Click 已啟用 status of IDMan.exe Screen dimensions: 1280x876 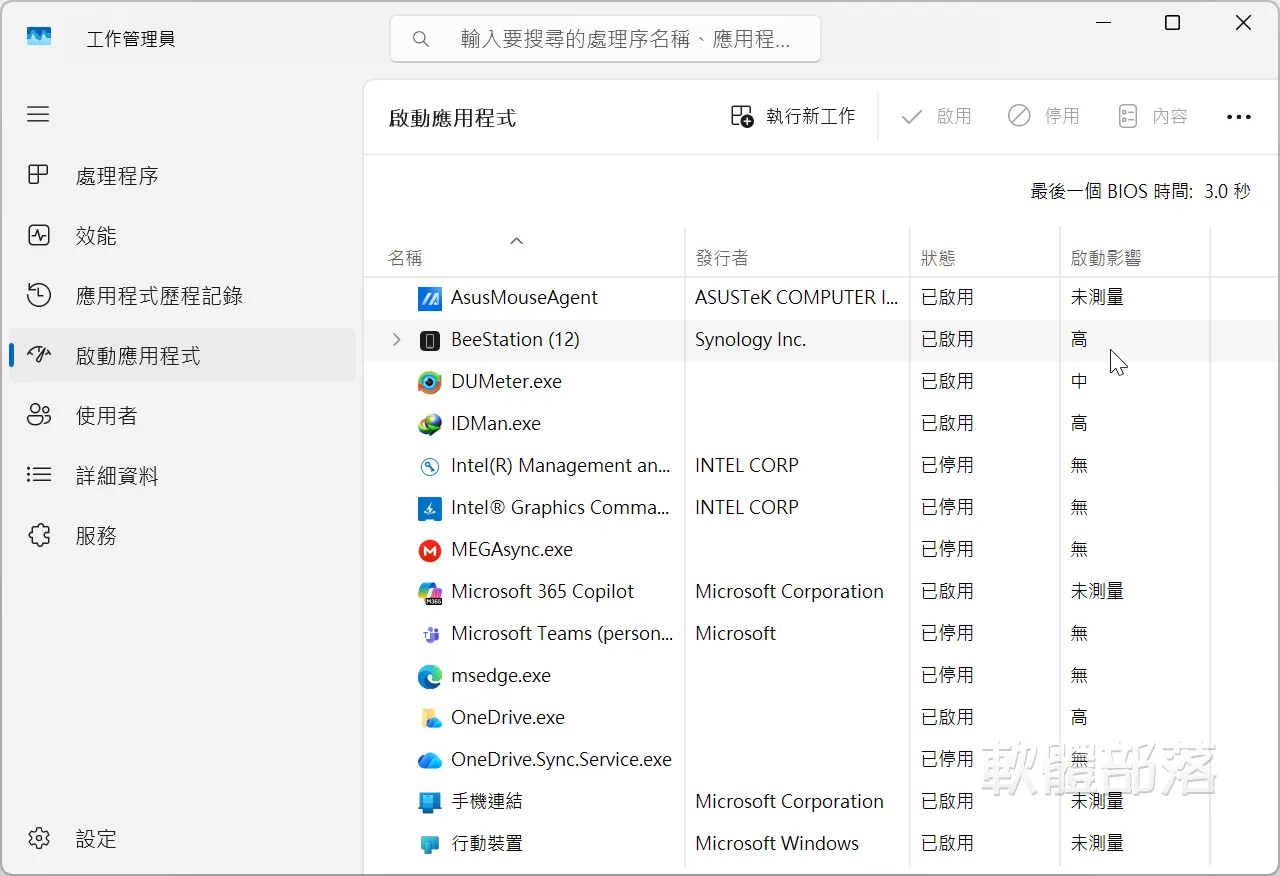(x=947, y=424)
